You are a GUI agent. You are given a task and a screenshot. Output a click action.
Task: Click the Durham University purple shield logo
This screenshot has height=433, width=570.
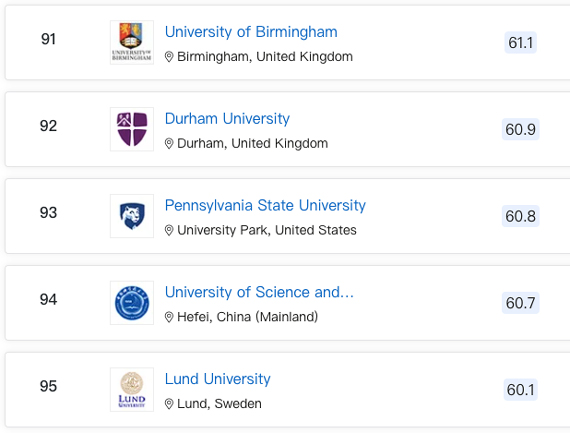(132, 129)
